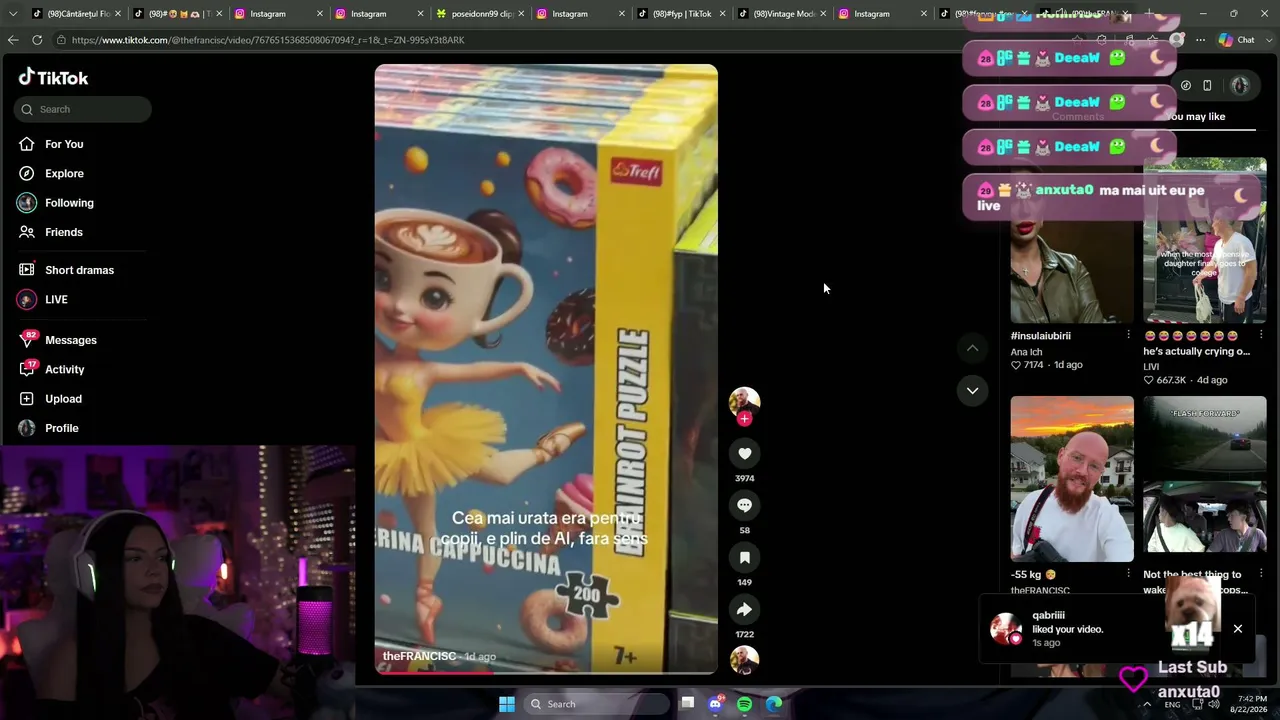Open the sound avatar below share button
This screenshot has height=720, width=1280.
744,660
